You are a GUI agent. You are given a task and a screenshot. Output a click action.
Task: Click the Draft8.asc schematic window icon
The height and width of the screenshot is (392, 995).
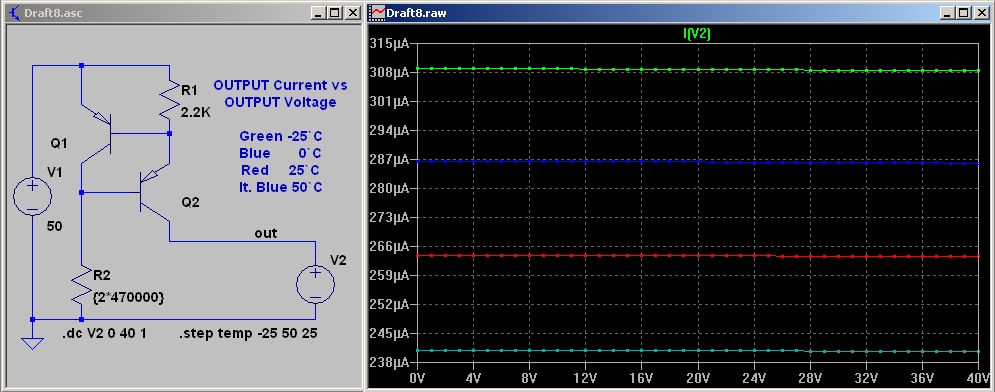tap(14, 12)
